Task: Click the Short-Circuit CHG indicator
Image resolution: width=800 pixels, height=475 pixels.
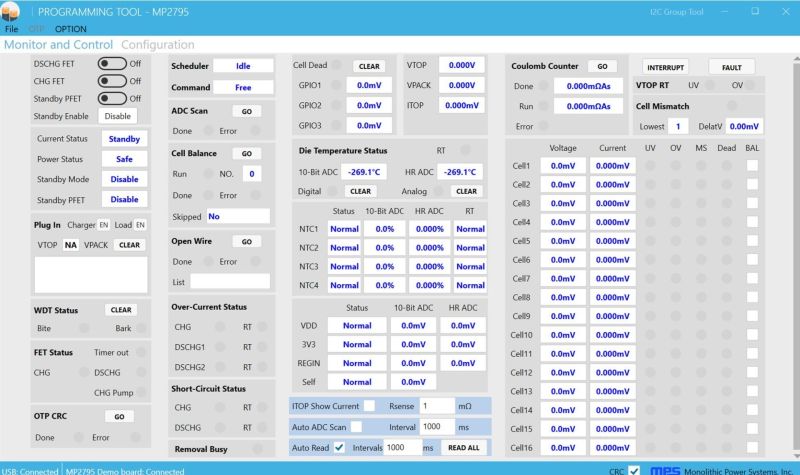Action: [220, 407]
